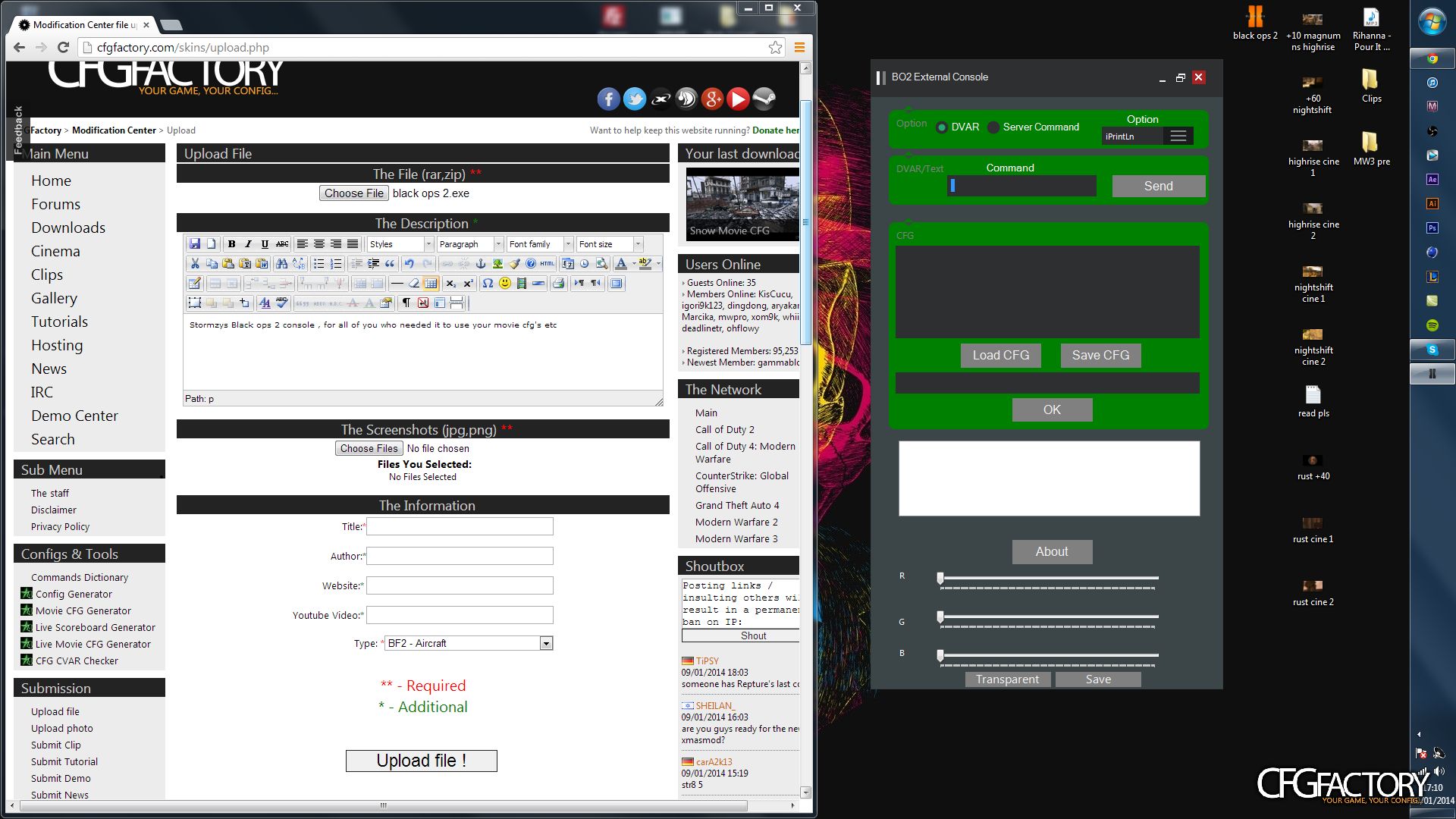Go to Cinema in Main Menu
The height and width of the screenshot is (819, 1456).
55,251
